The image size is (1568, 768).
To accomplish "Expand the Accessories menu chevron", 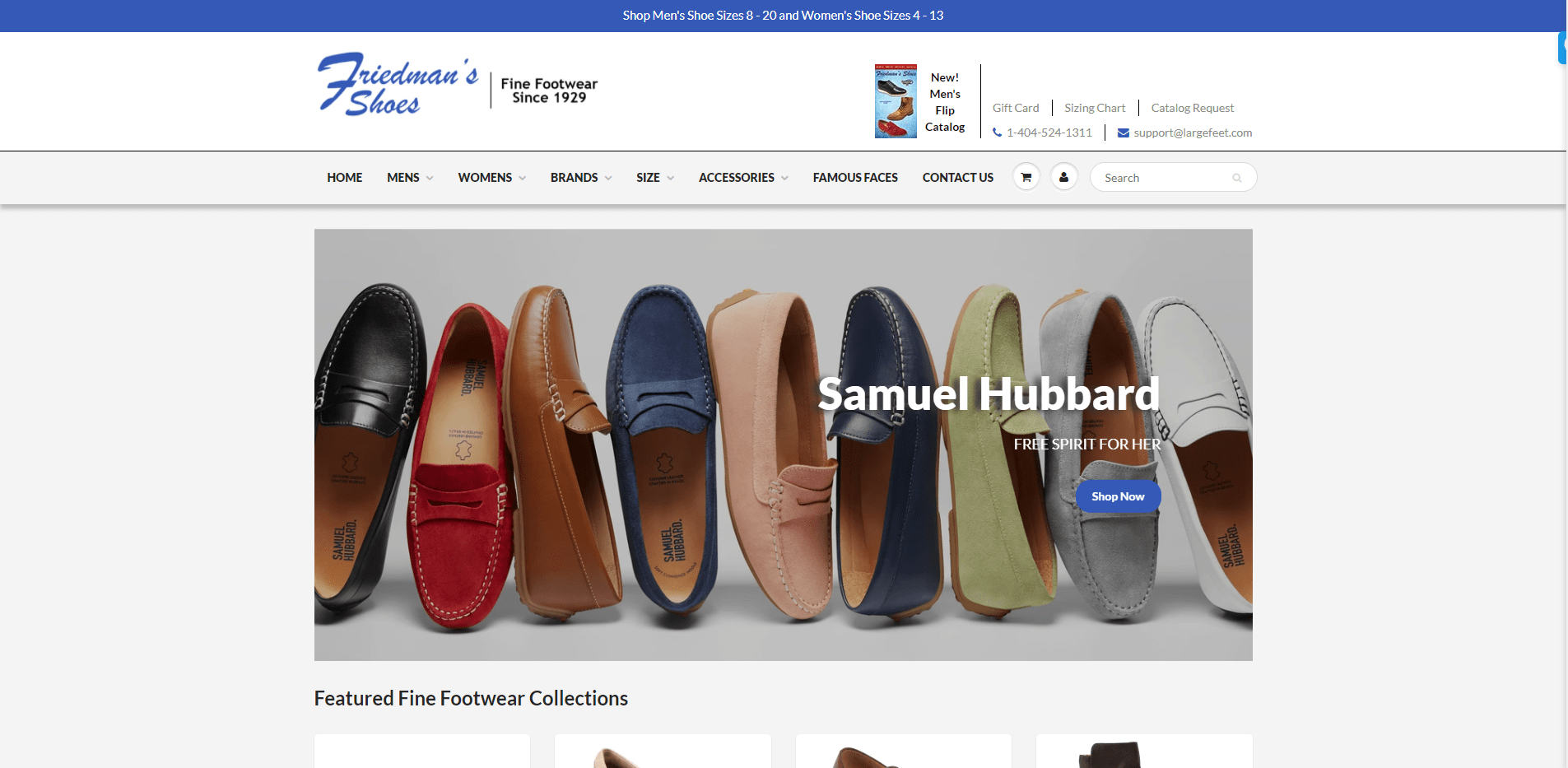I will (x=784, y=178).
